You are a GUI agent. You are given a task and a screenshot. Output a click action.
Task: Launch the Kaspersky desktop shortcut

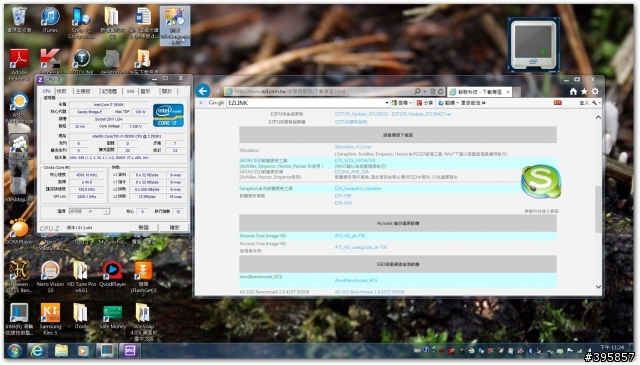point(50,61)
